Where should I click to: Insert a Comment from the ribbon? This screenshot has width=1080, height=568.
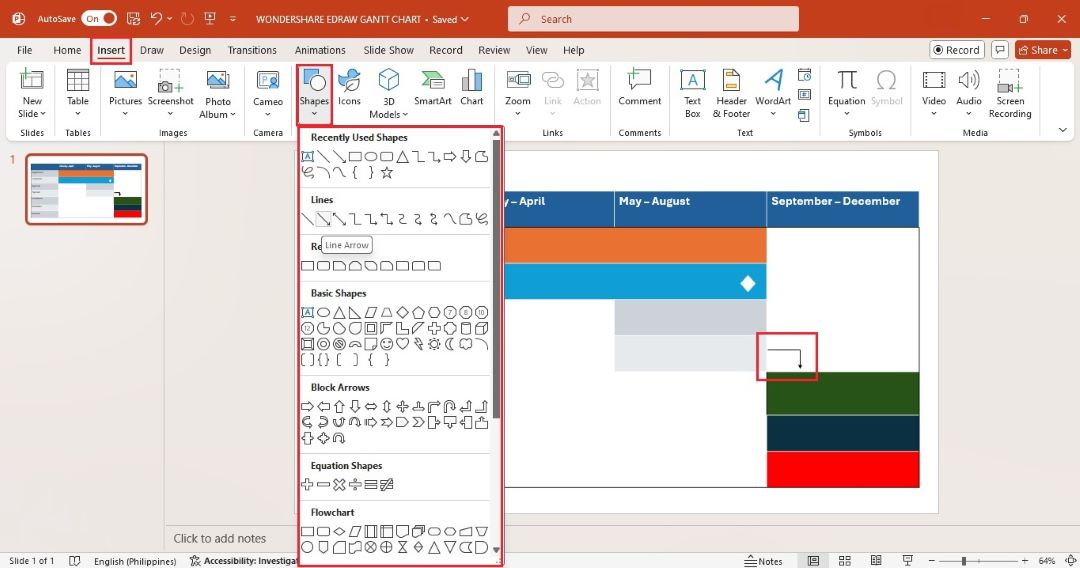(639, 87)
